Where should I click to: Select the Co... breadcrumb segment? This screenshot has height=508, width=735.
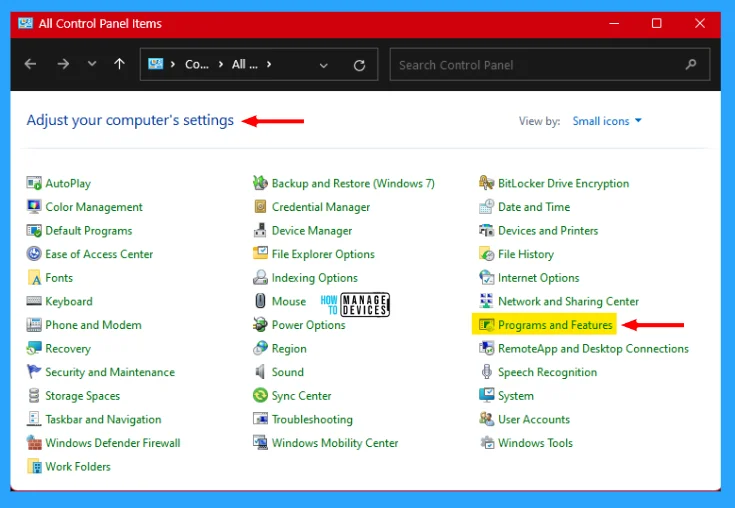[x=197, y=64]
